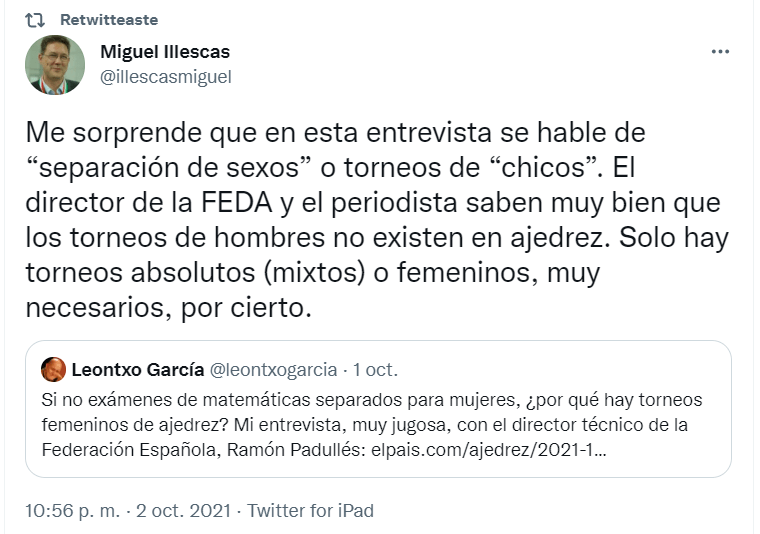Click Miguel Illescas's profile photo
The image size is (760, 534).
[55, 65]
